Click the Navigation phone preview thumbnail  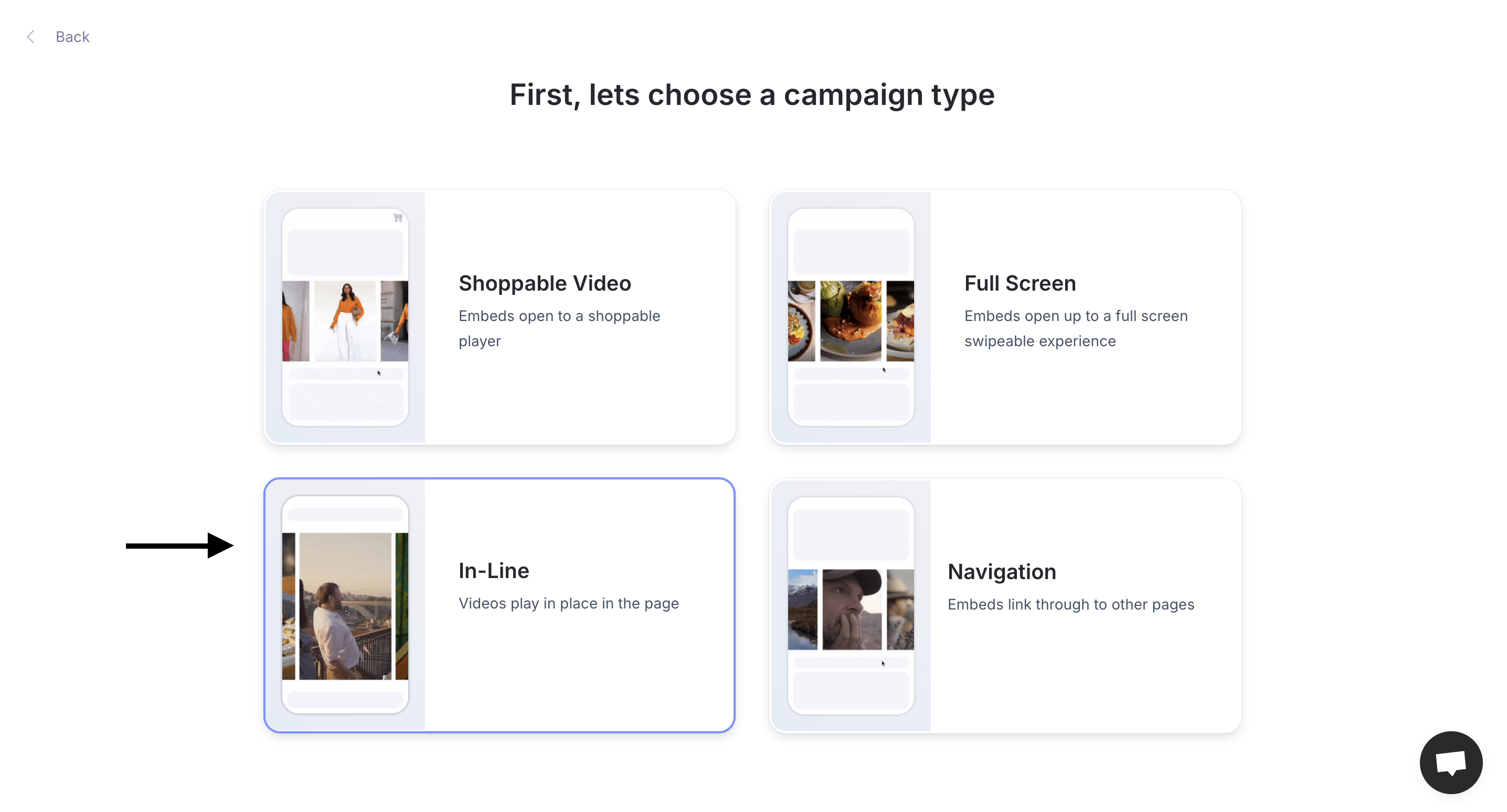851,605
